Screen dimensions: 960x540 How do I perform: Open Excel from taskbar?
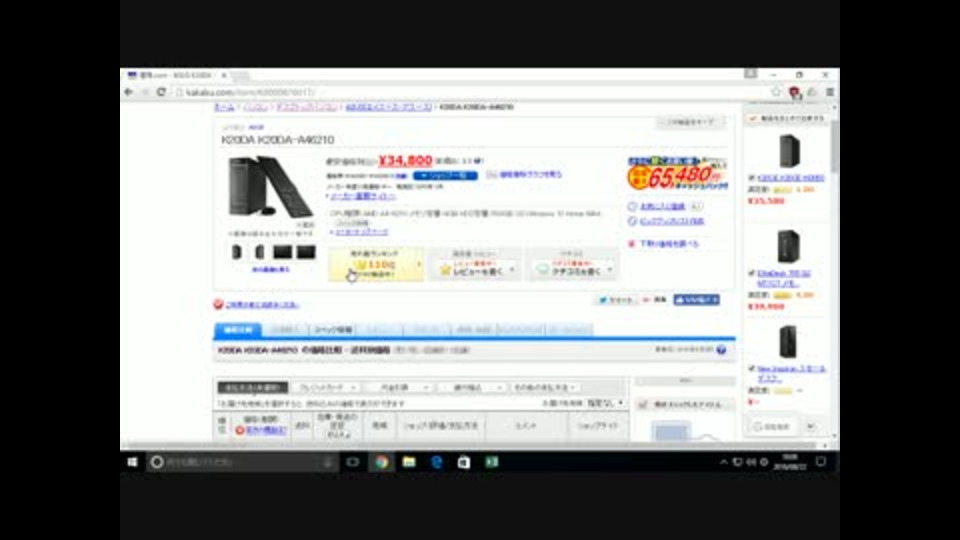[x=492, y=462]
